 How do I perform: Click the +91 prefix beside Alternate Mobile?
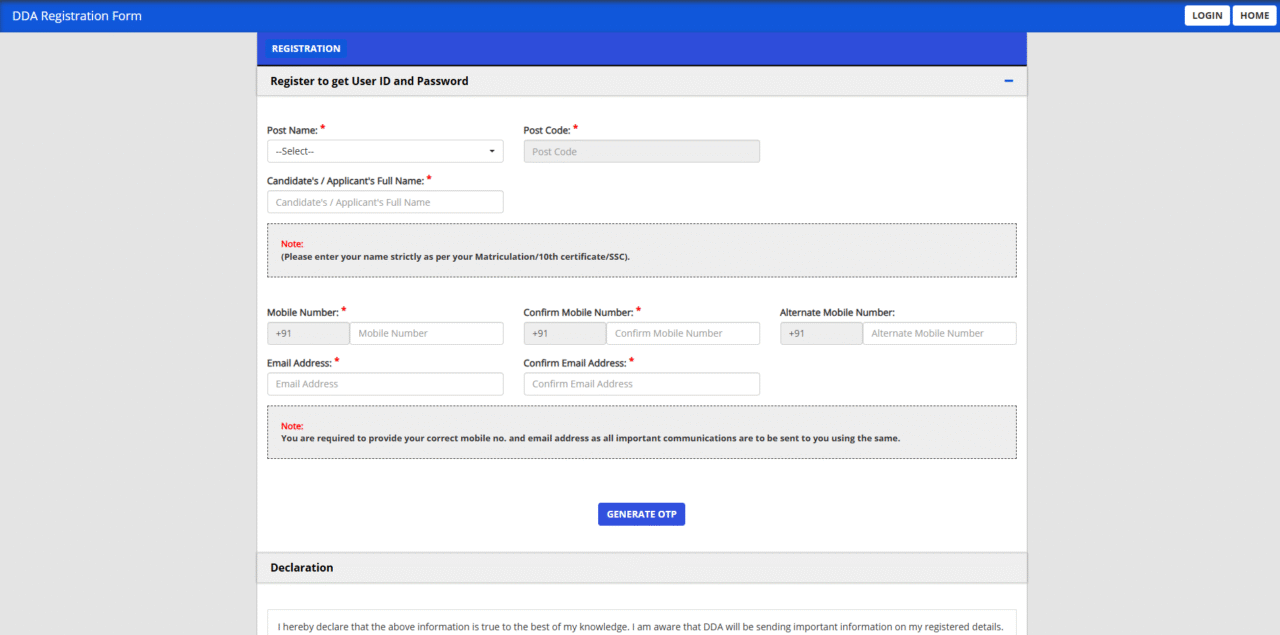(x=821, y=332)
